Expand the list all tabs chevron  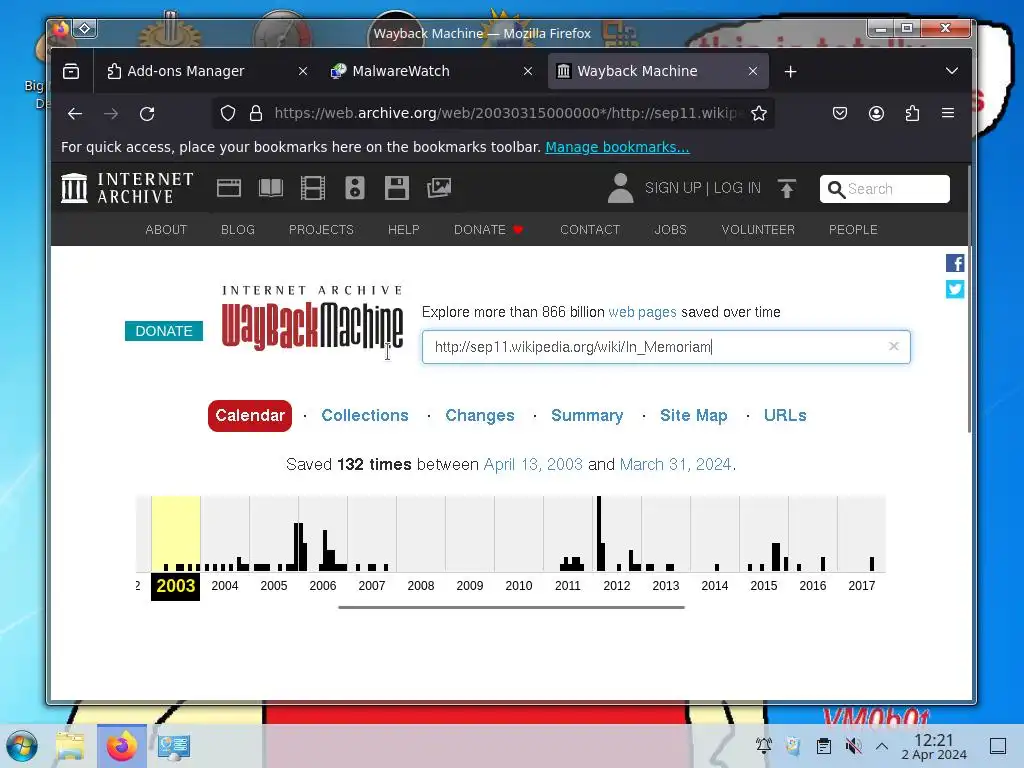(x=952, y=71)
